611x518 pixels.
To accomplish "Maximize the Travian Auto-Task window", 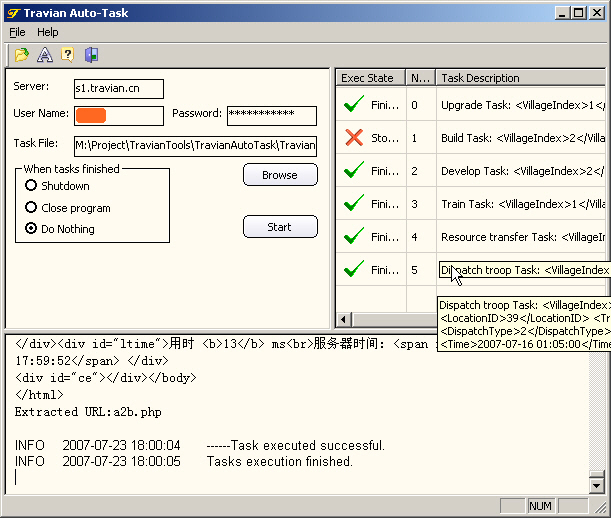I will [579, 13].
